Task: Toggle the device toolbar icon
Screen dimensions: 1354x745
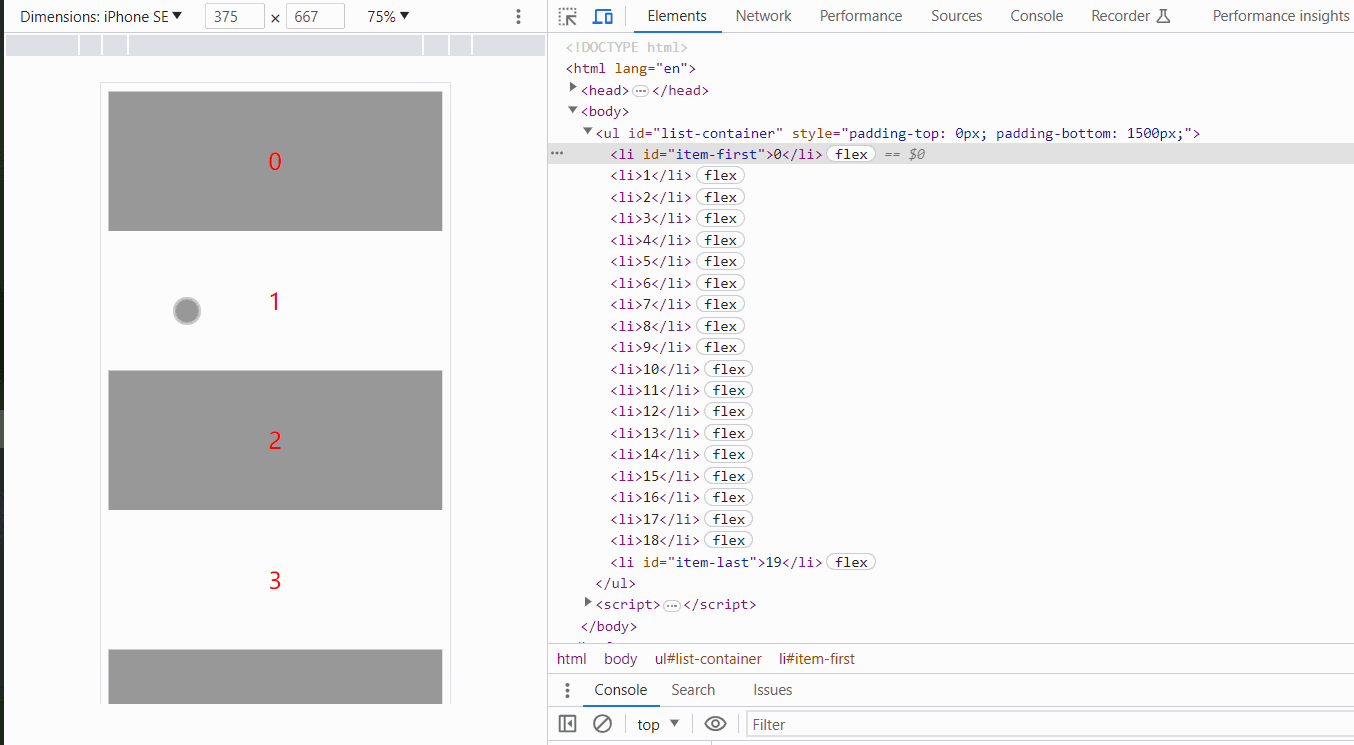Action: tap(602, 16)
